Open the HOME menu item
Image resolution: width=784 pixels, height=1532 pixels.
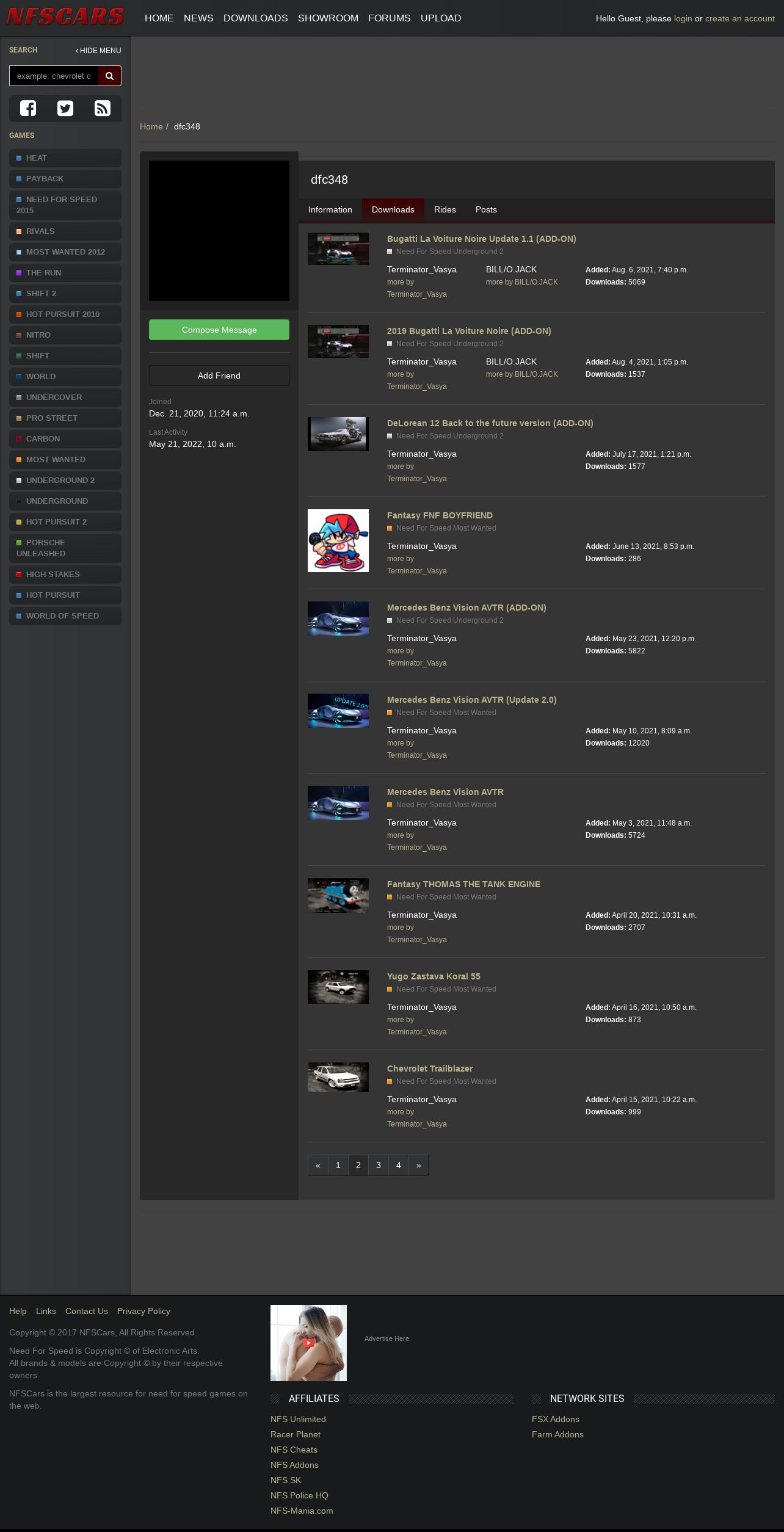(x=159, y=18)
